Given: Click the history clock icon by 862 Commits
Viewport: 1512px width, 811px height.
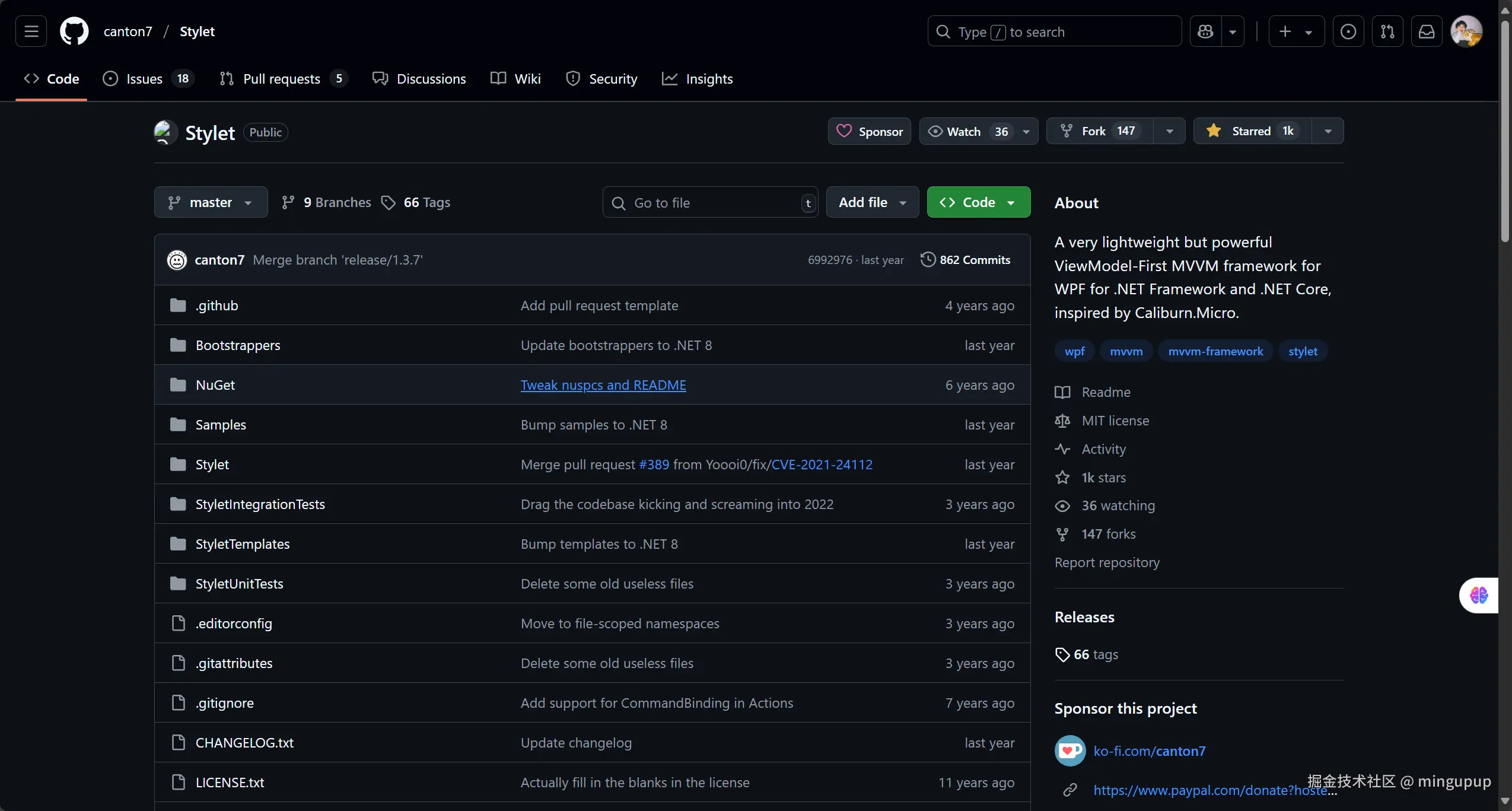Looking at the screenshot, I should pos(928,260).
